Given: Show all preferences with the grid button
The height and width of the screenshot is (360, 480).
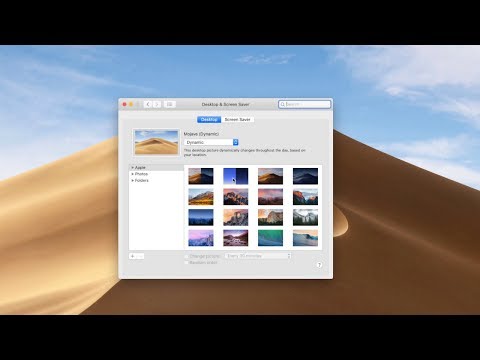Looking at the screenshot, I should (x=170, y=104).
